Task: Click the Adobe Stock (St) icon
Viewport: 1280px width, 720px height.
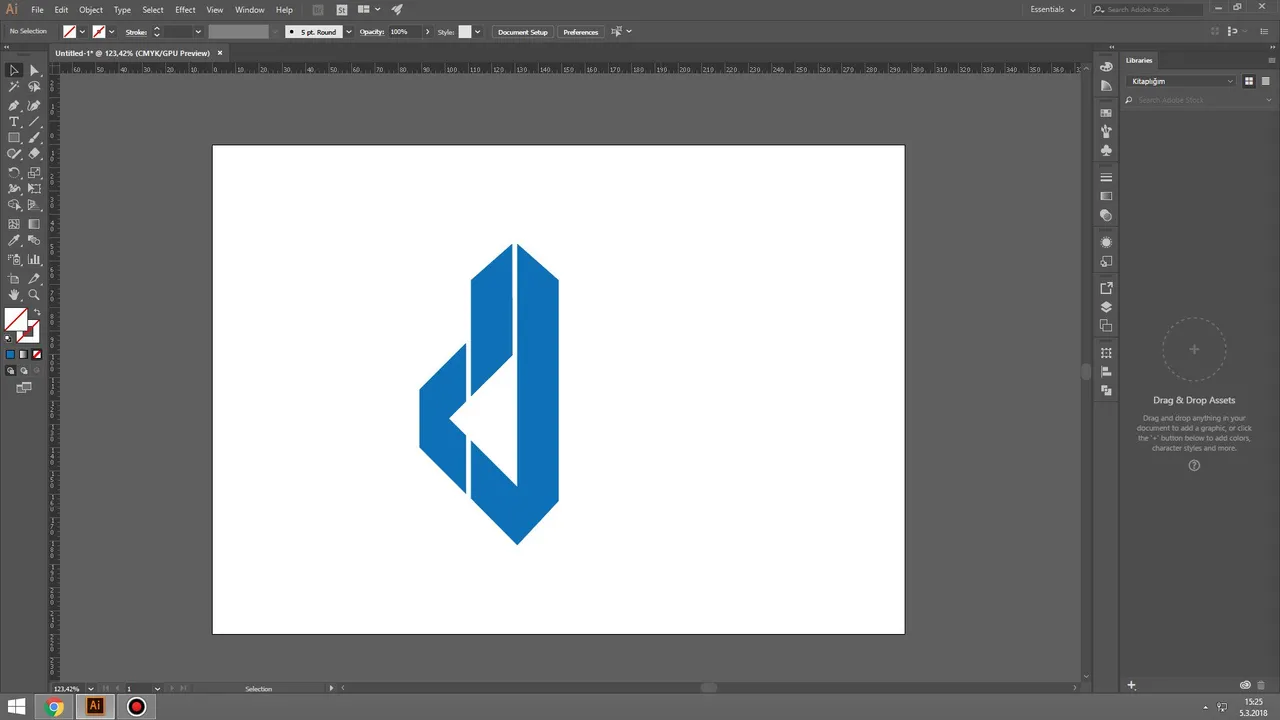Action: (x=342, y=10)
